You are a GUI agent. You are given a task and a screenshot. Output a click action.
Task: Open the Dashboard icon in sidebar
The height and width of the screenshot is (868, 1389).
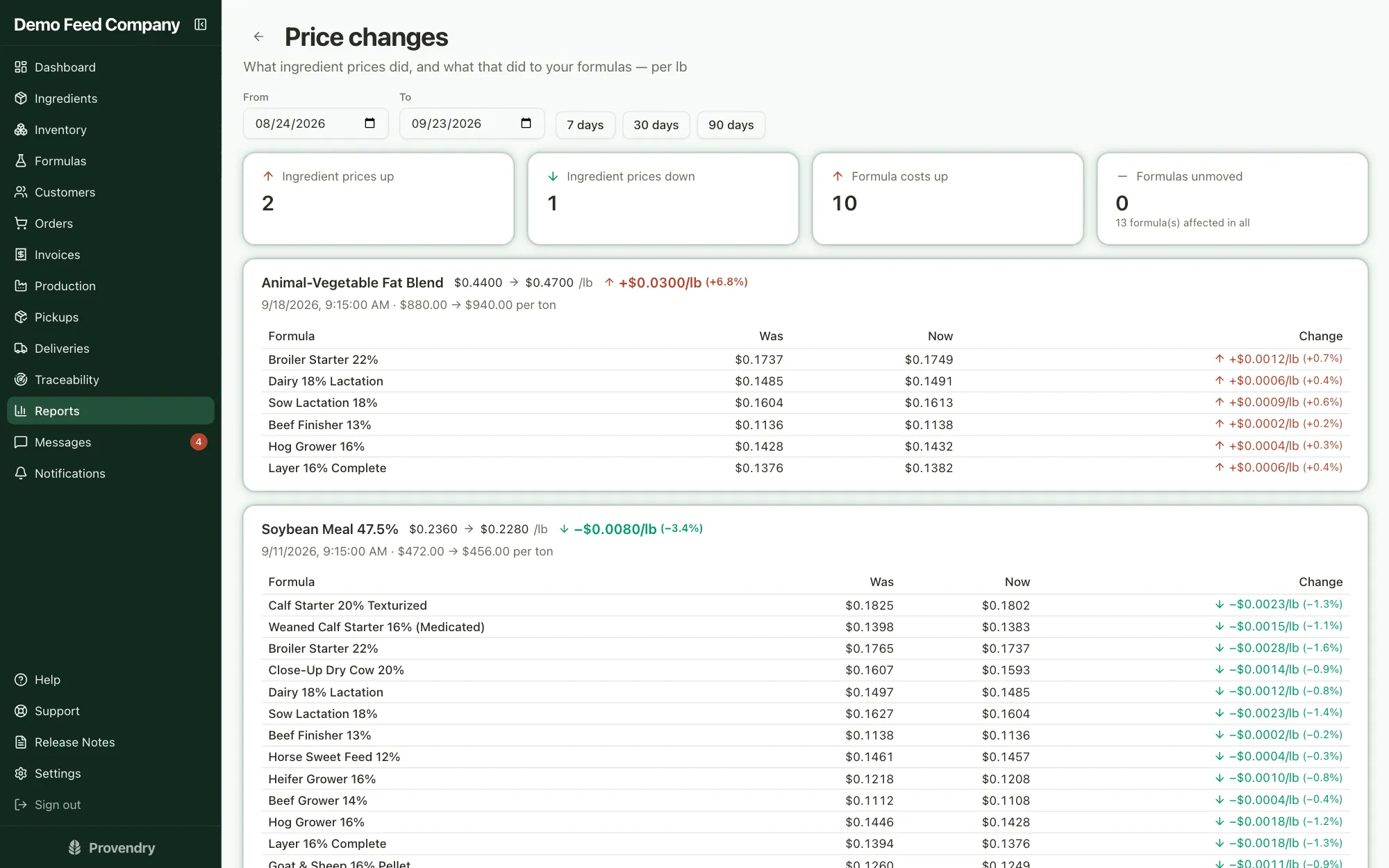coord(21,67)
